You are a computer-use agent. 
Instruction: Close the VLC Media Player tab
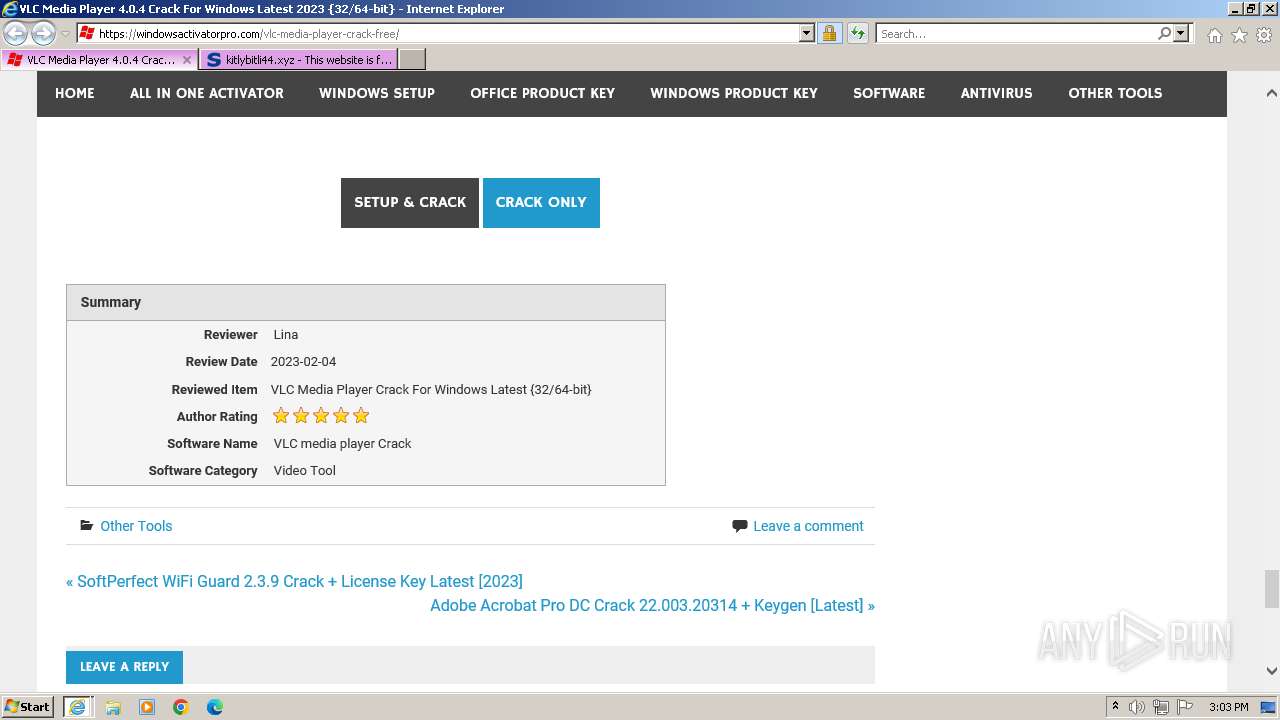coord(187,60)
